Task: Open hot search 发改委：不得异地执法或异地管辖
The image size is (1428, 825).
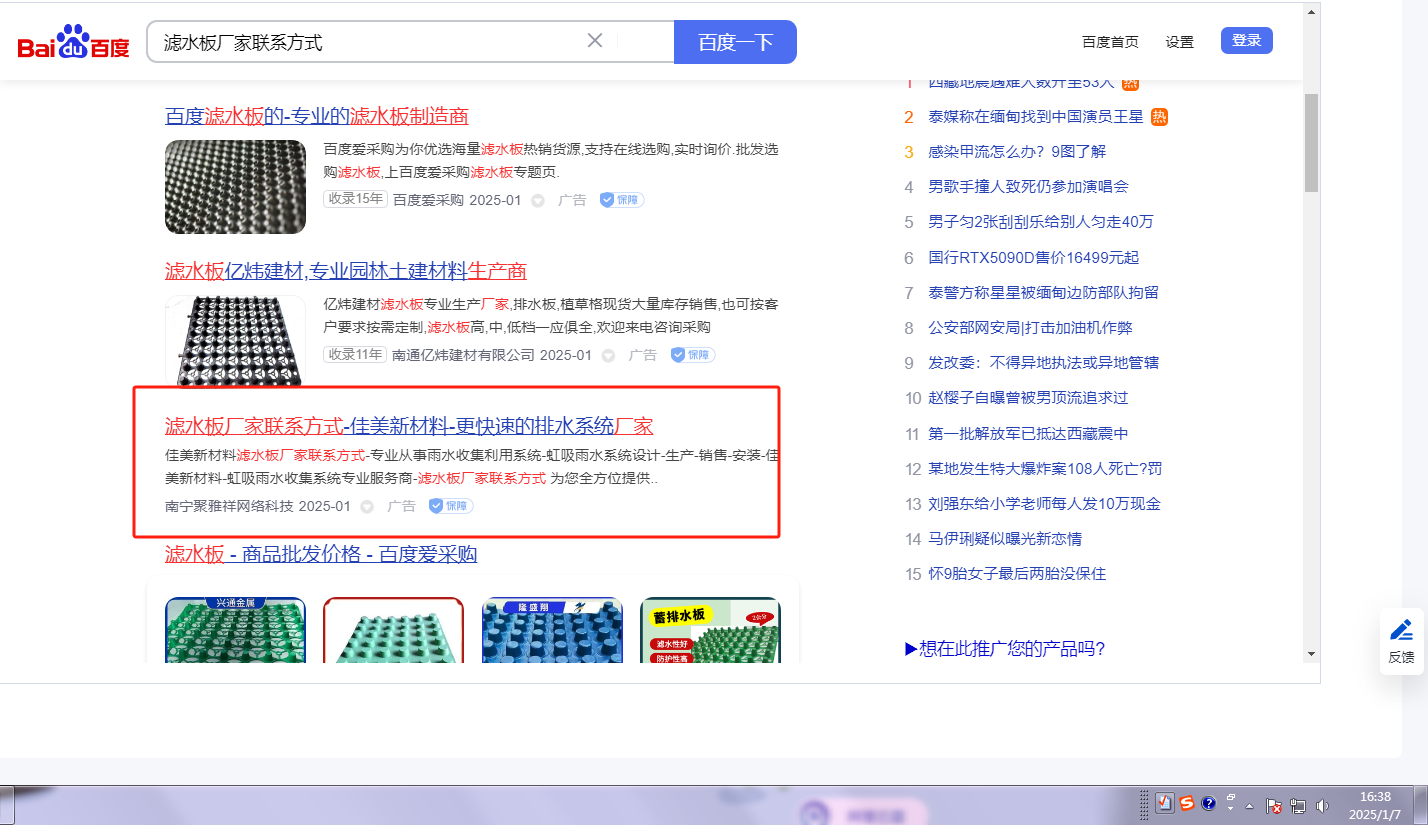Action: [x=1044, y=363]
